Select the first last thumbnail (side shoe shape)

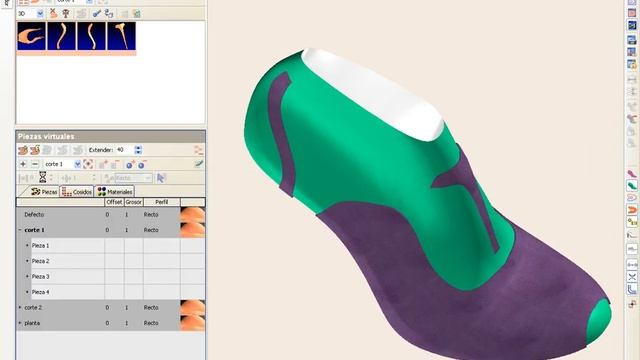tap(31, 36)
